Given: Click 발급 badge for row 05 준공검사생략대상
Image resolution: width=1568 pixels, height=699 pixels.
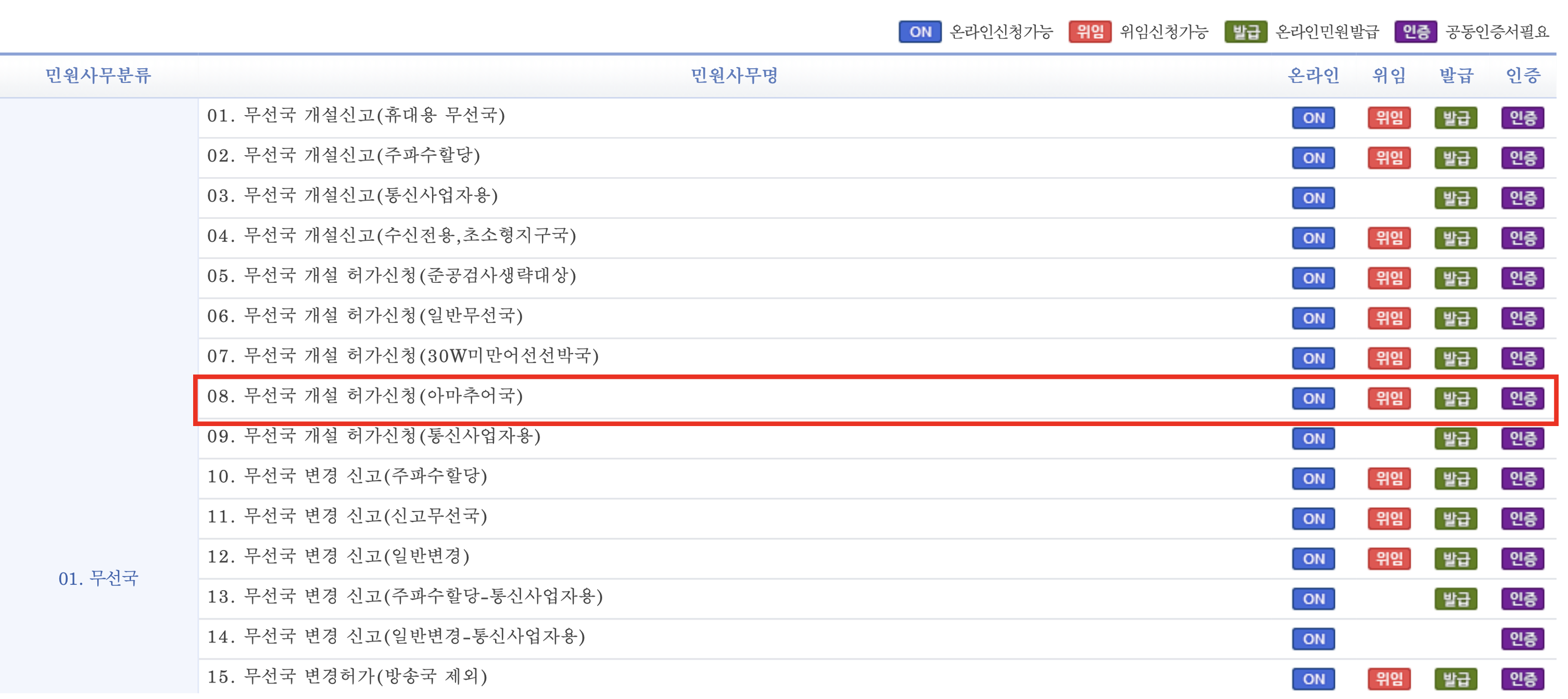Looking at the screenshot, I should point(1456,278).
